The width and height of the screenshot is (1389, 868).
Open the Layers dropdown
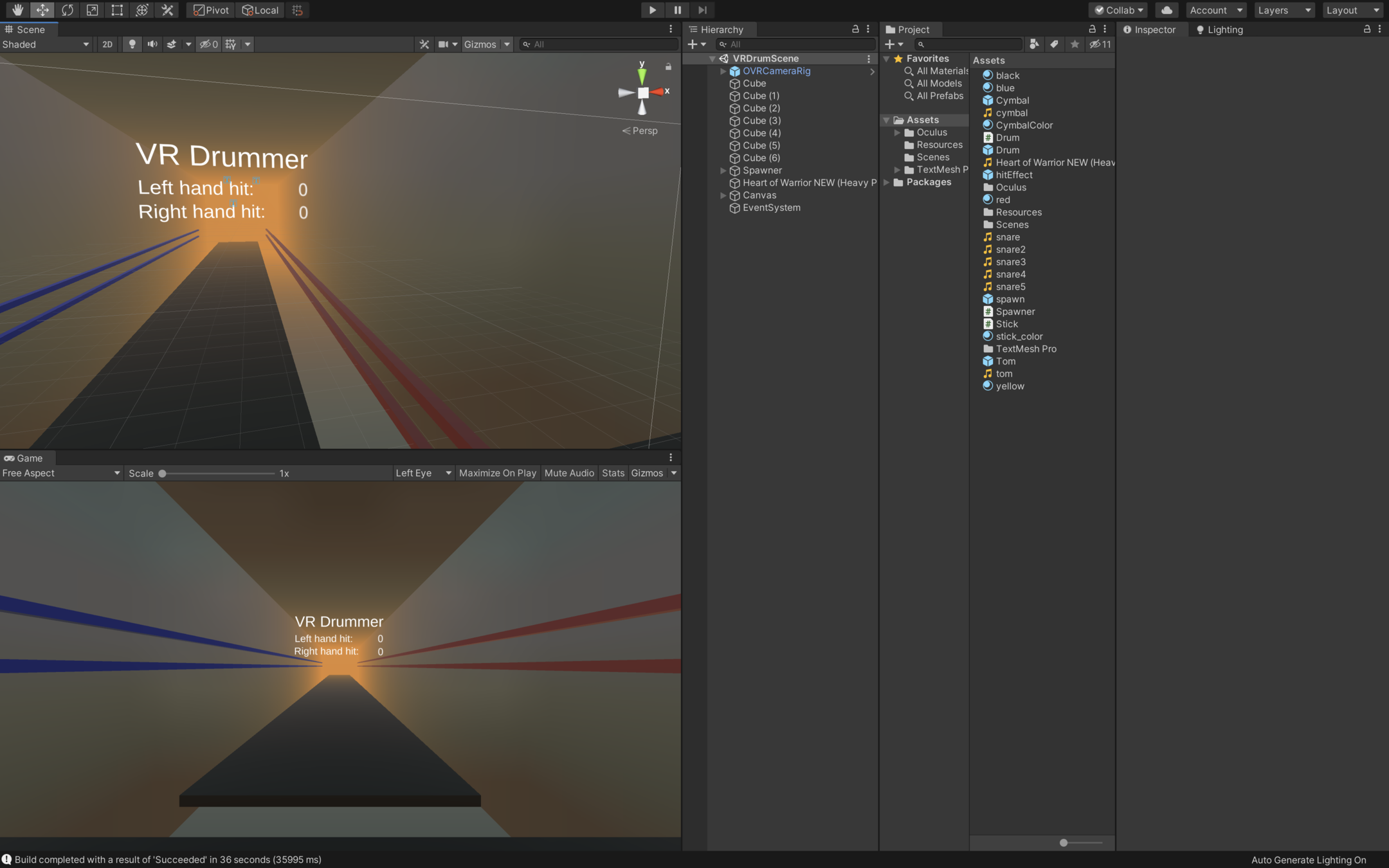click(x=1284, y=10)
